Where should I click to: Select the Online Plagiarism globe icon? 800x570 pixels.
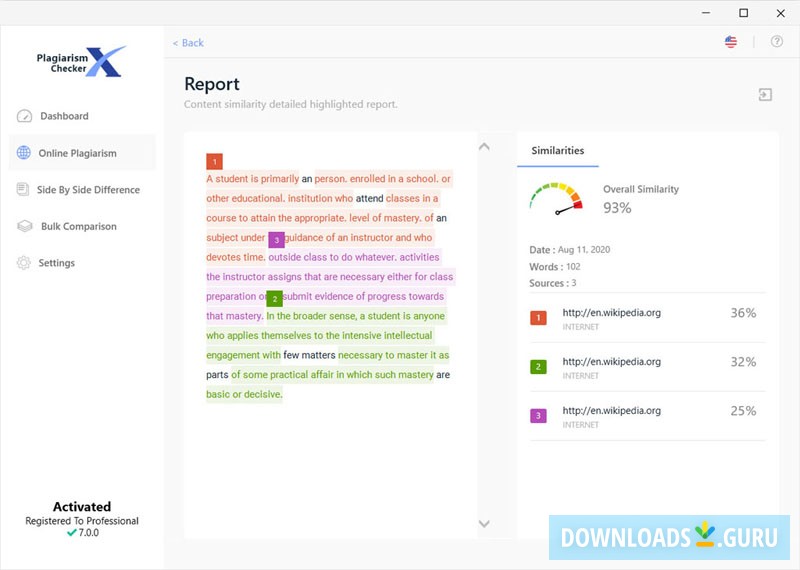[x=23, y=153]
